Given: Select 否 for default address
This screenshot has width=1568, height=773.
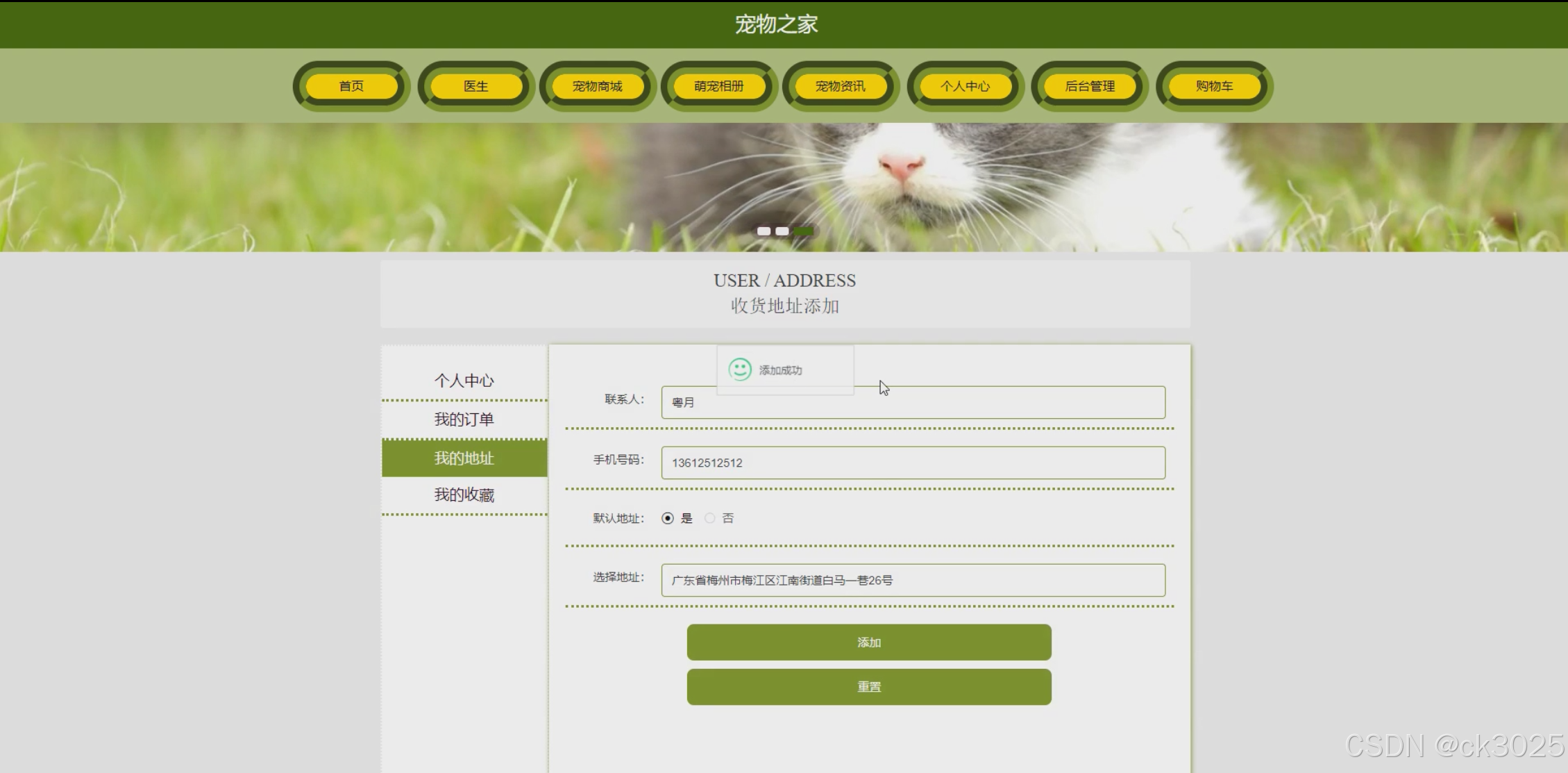Looking at the screenshot, I should coord(709,518).
